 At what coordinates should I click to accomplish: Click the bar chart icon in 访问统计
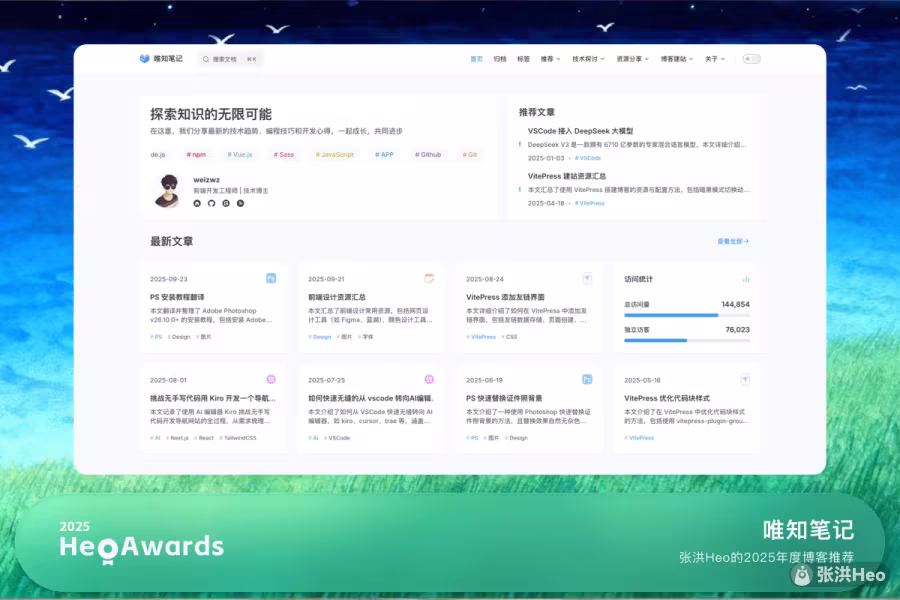pyautogui.click(x=746, y=279)
